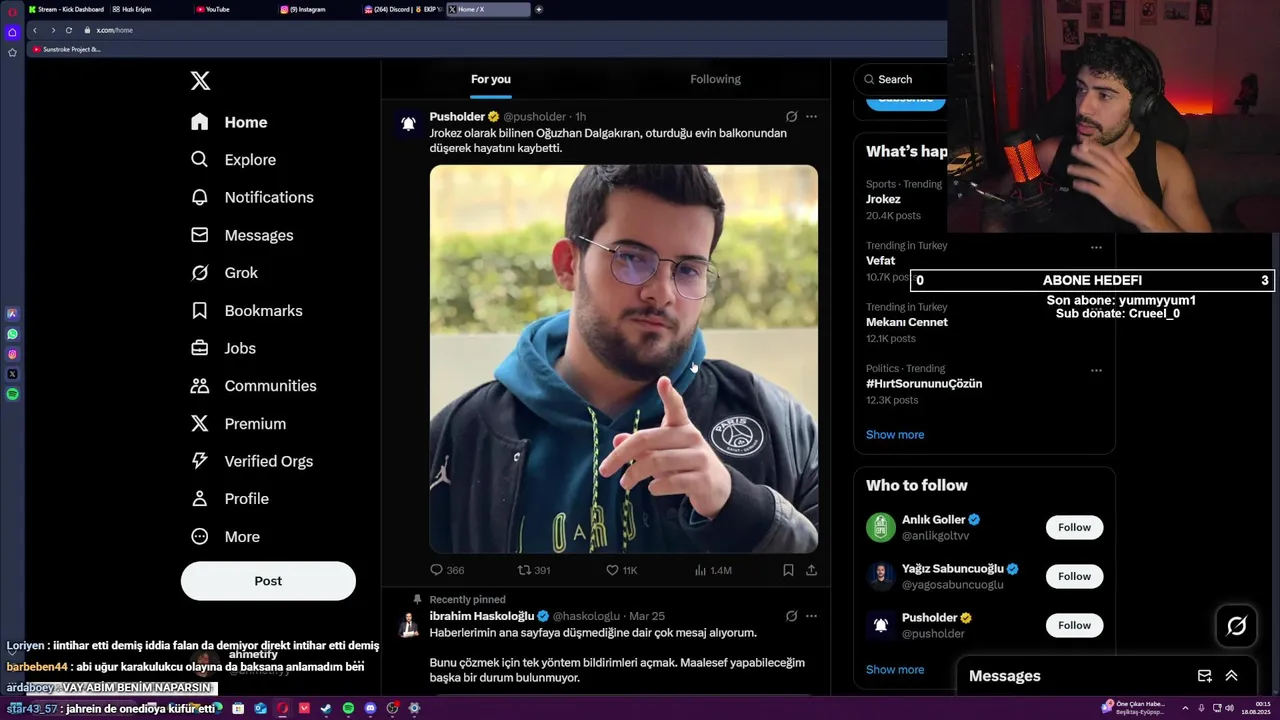Reload the browser page

71,30
